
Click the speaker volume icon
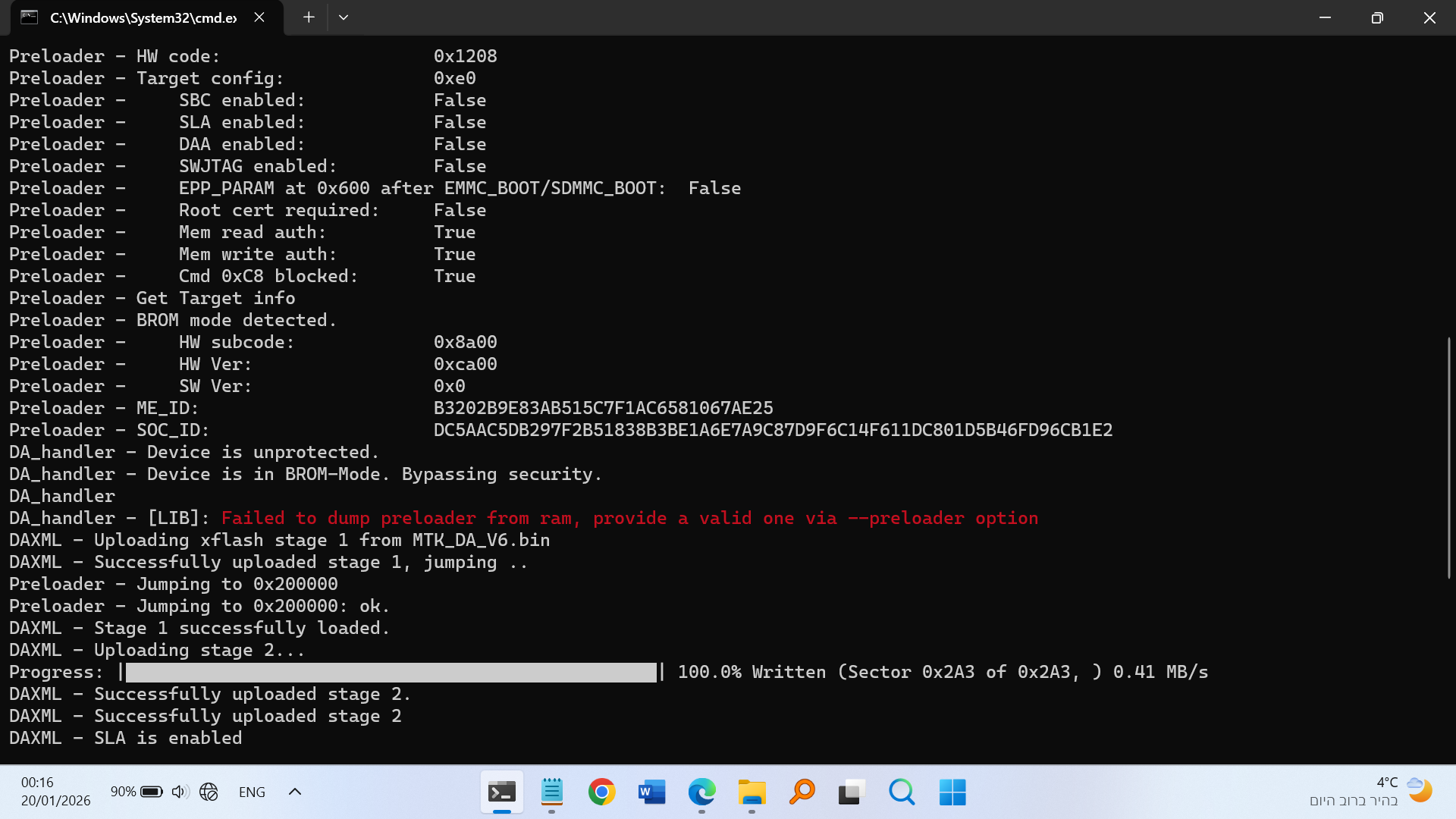(179, 792)
